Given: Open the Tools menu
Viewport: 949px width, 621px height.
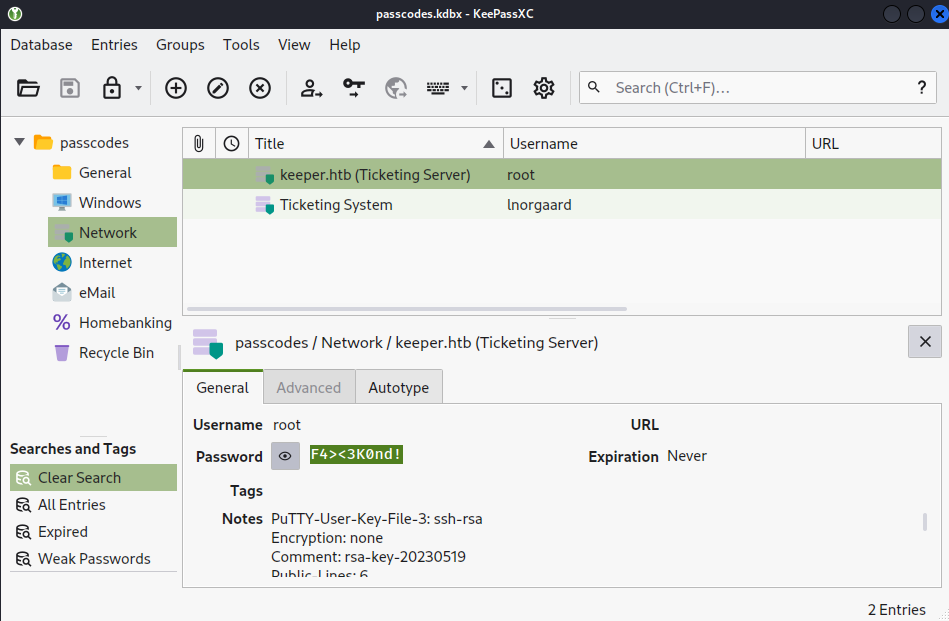Looking at the screenshot, I should pos(241,45).
